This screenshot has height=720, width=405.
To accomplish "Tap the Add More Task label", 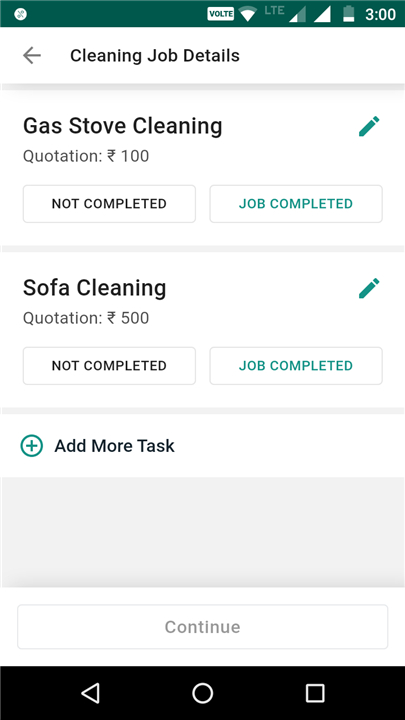I will 114,446.
